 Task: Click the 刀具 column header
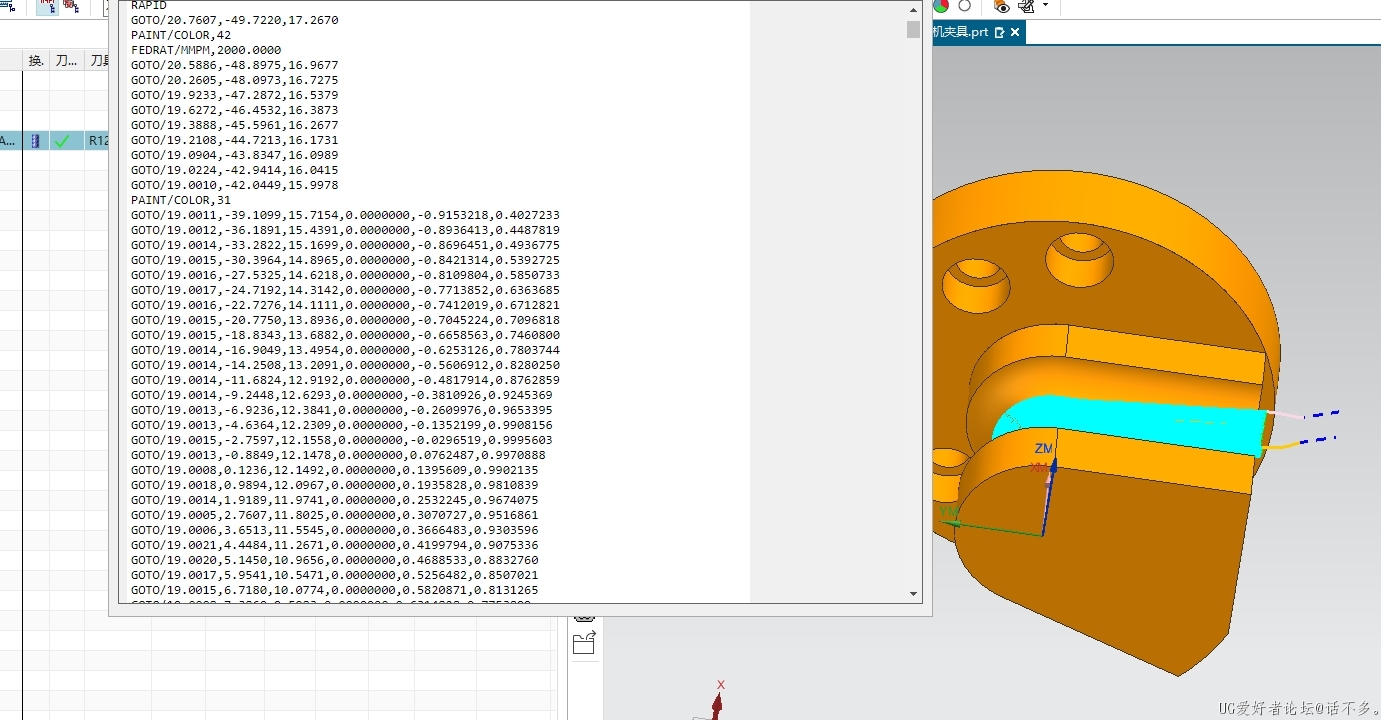(x=97, y=61)
